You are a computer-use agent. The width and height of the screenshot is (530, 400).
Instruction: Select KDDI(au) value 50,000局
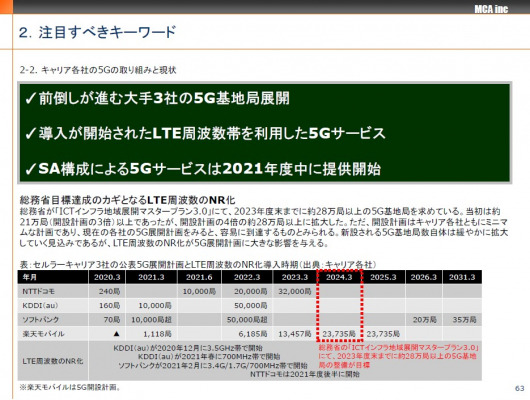tap(250, 305)
